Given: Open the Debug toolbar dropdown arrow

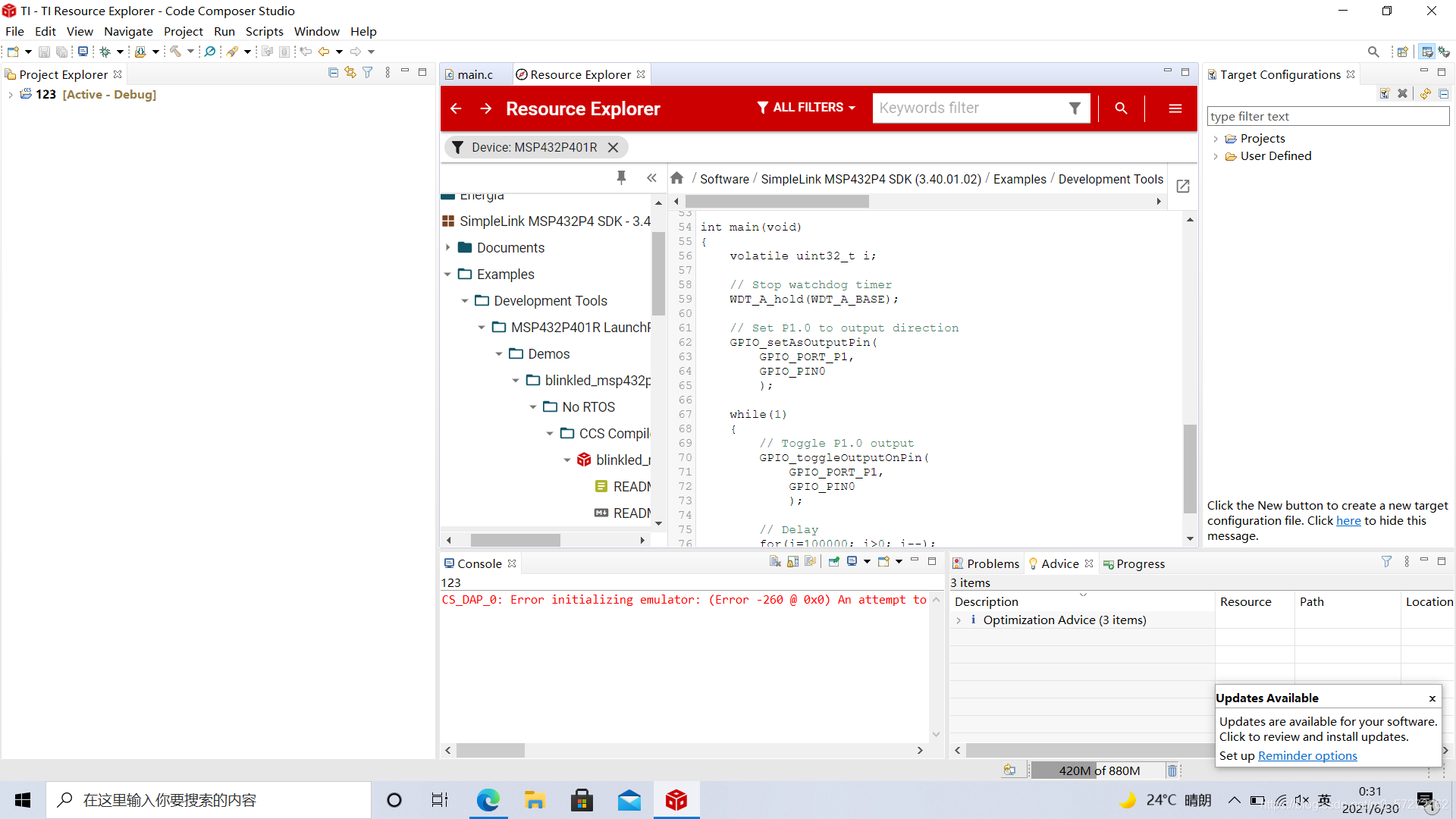Looking at the screenshot, I should pyautogui.click(x=120, y=52).
